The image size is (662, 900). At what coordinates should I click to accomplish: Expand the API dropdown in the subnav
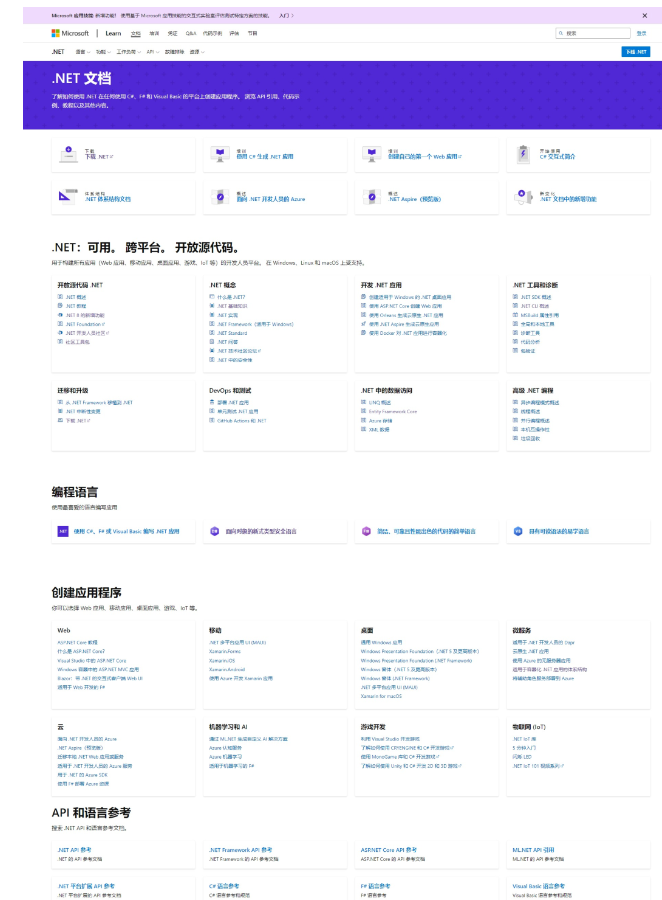tap(153, 52)
